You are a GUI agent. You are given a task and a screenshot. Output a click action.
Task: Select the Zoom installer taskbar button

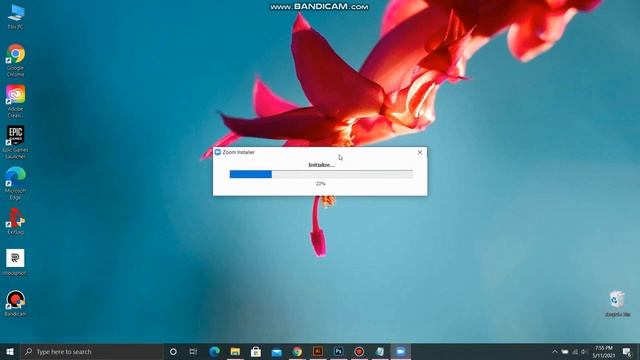(400, 351)
